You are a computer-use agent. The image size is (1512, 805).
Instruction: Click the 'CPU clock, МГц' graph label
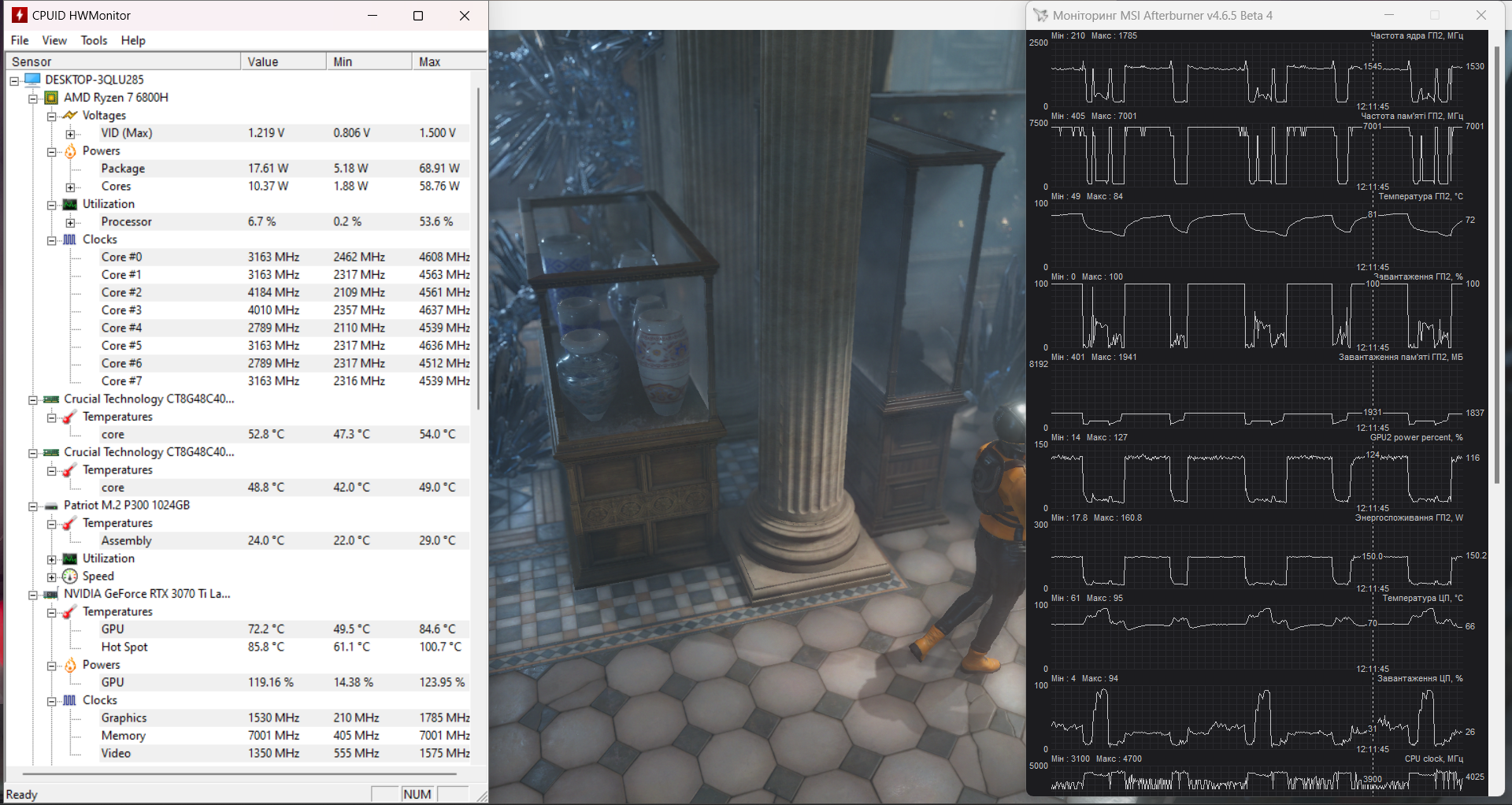(x=1434, y=759)
